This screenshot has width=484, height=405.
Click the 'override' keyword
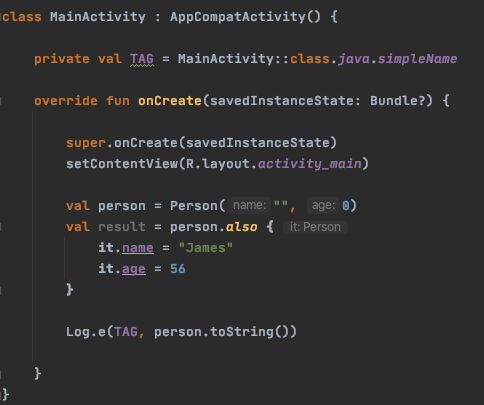point(66,101)
